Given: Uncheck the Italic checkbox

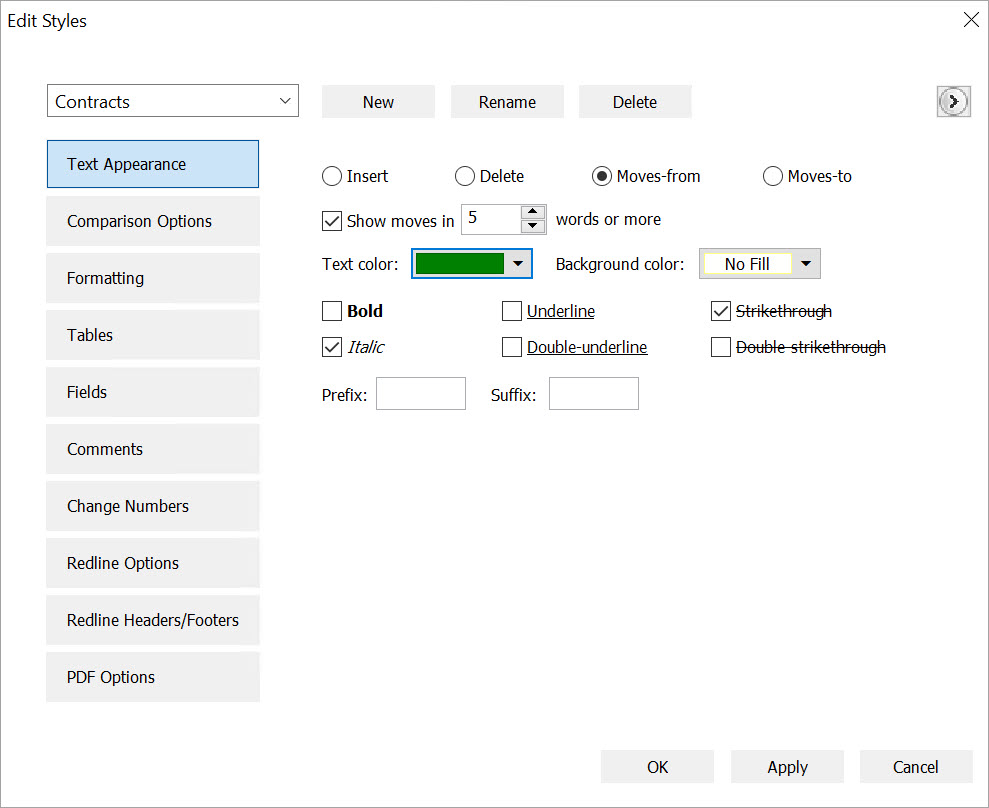Looking at the screenshot, I should 332,347.
